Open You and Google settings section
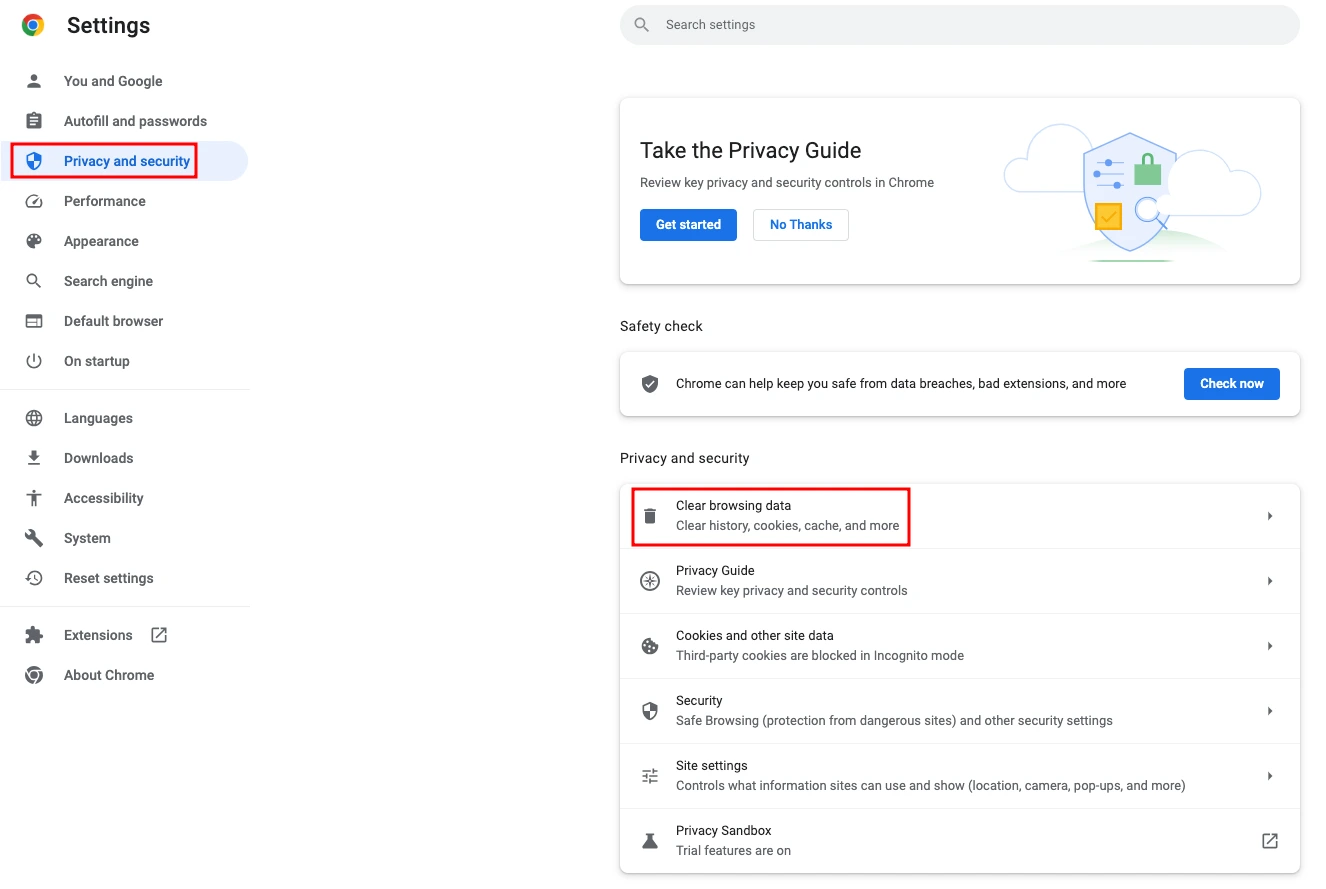Viewport: 1326px width, 889px height. tap(124, 81)
